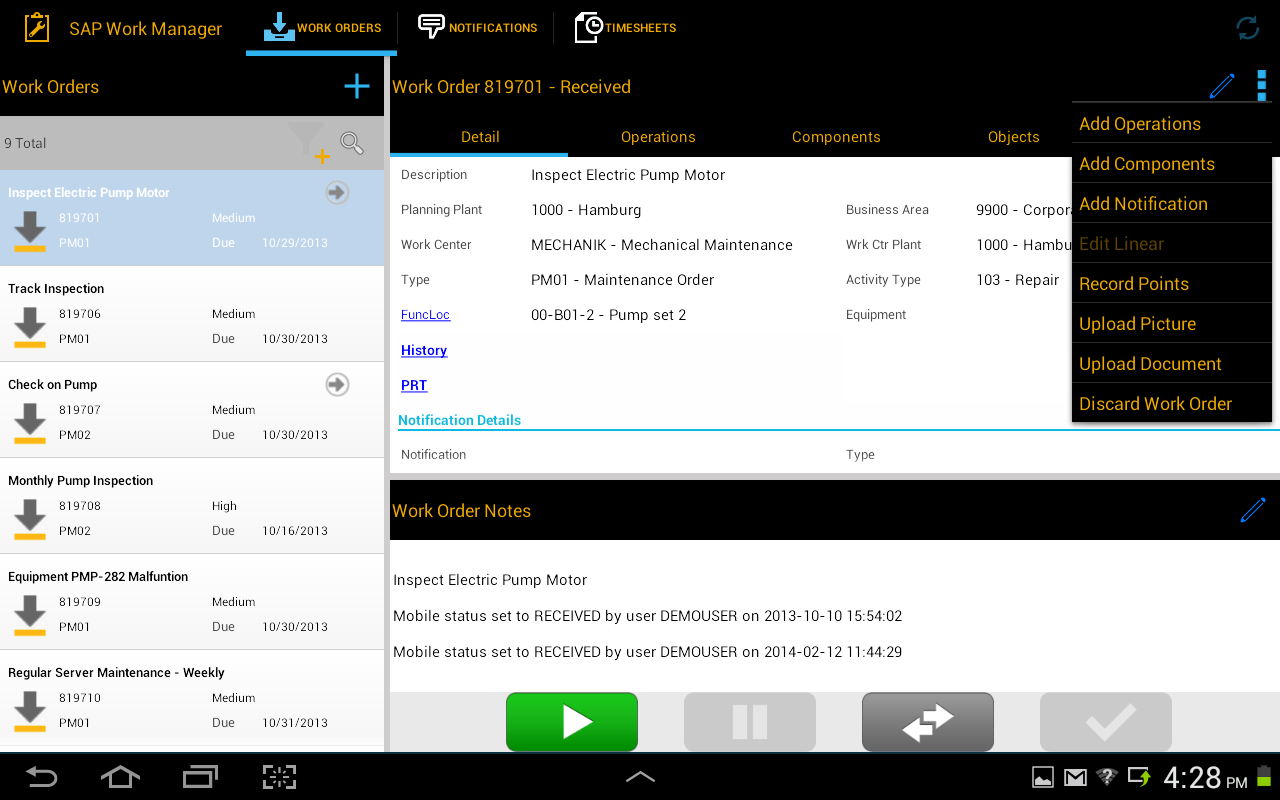Tap the Android back button
Viewport: 1280px width, 800px height.
tap(41, 777)
